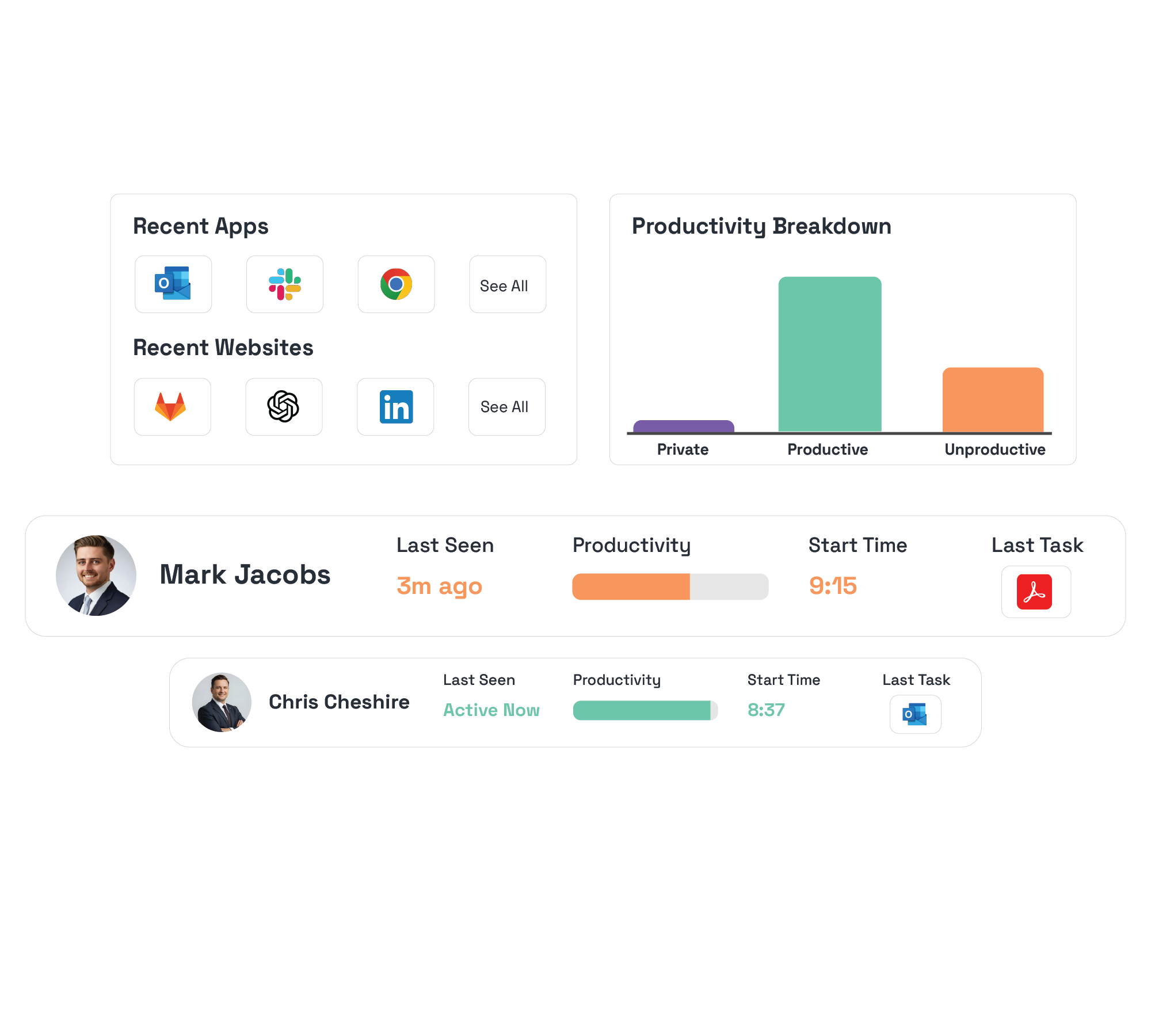
Task: Click Chris Cheshire's Outlook last task icon
Action: click(915, 714)
